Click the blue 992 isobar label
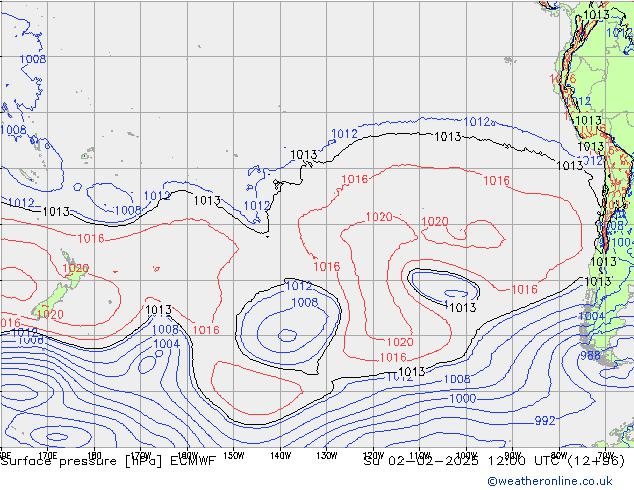Image resolution: width=634 pixels, height=490 pixels. pos(545,421)
